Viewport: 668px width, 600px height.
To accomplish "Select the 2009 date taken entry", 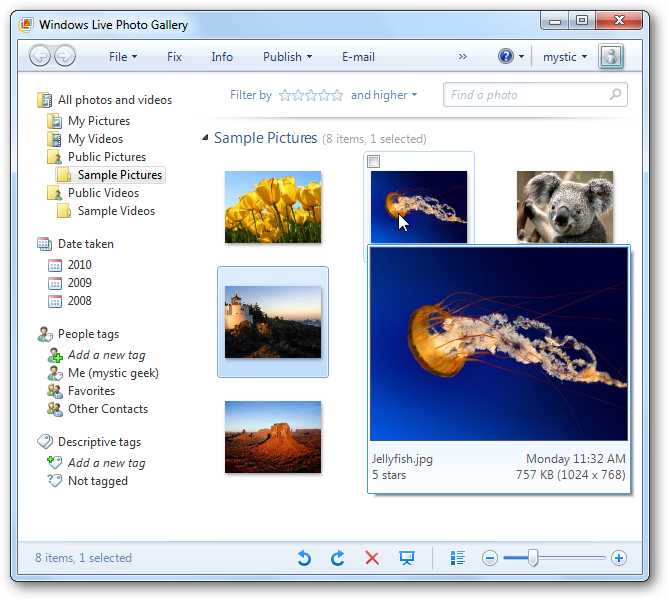I will [x=79, y=283].
